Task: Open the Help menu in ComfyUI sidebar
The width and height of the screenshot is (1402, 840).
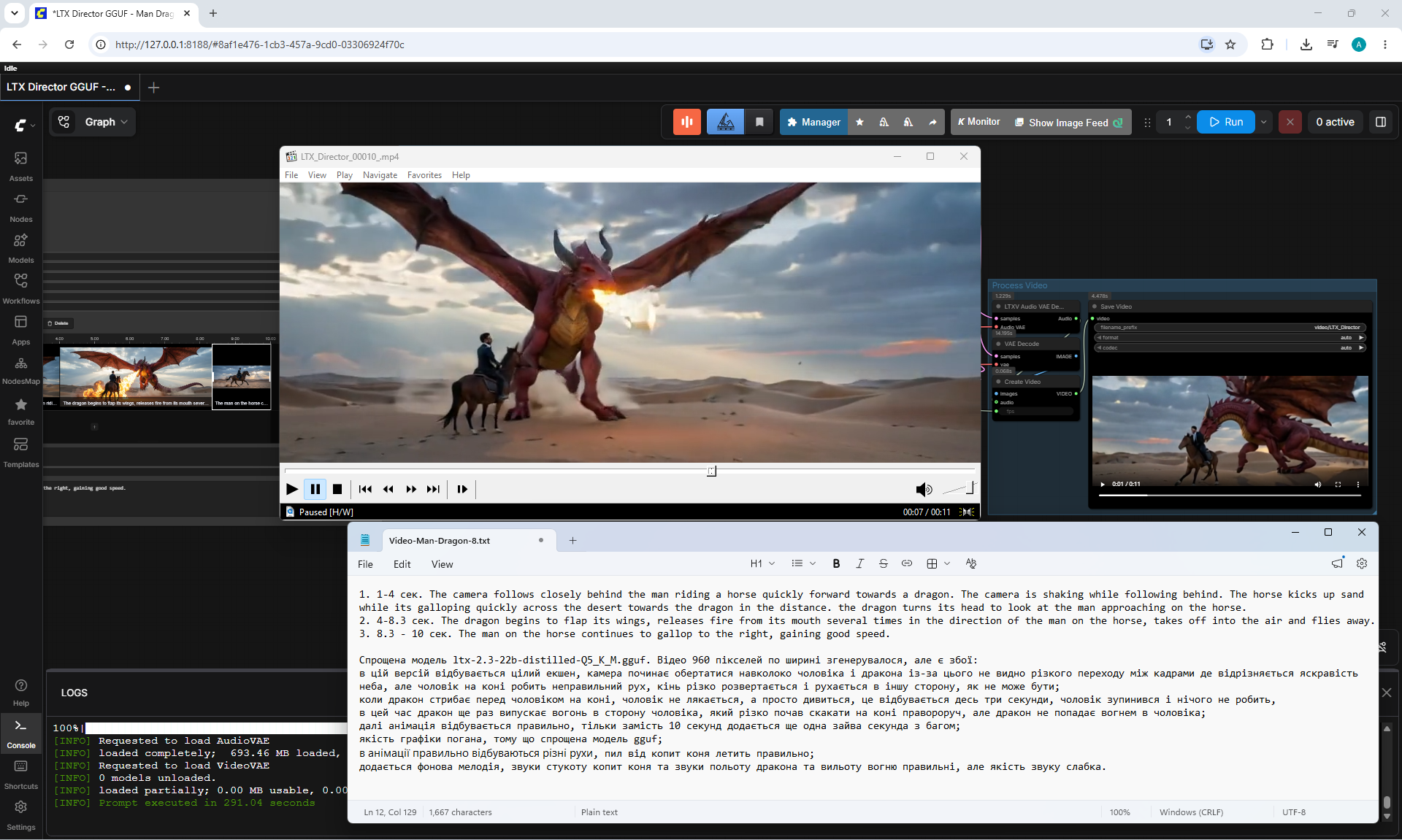Action: pos(20,693)
